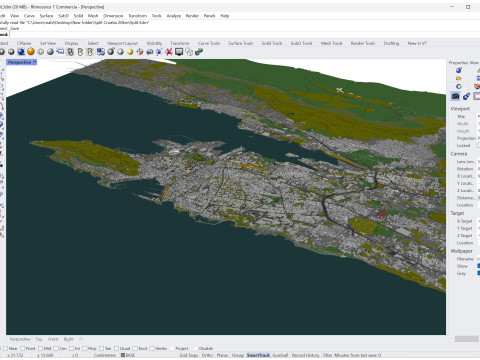Click the blue tool icon beside camera icon
The width and height of the screenshot is (480, 360).
coord(466,96)
